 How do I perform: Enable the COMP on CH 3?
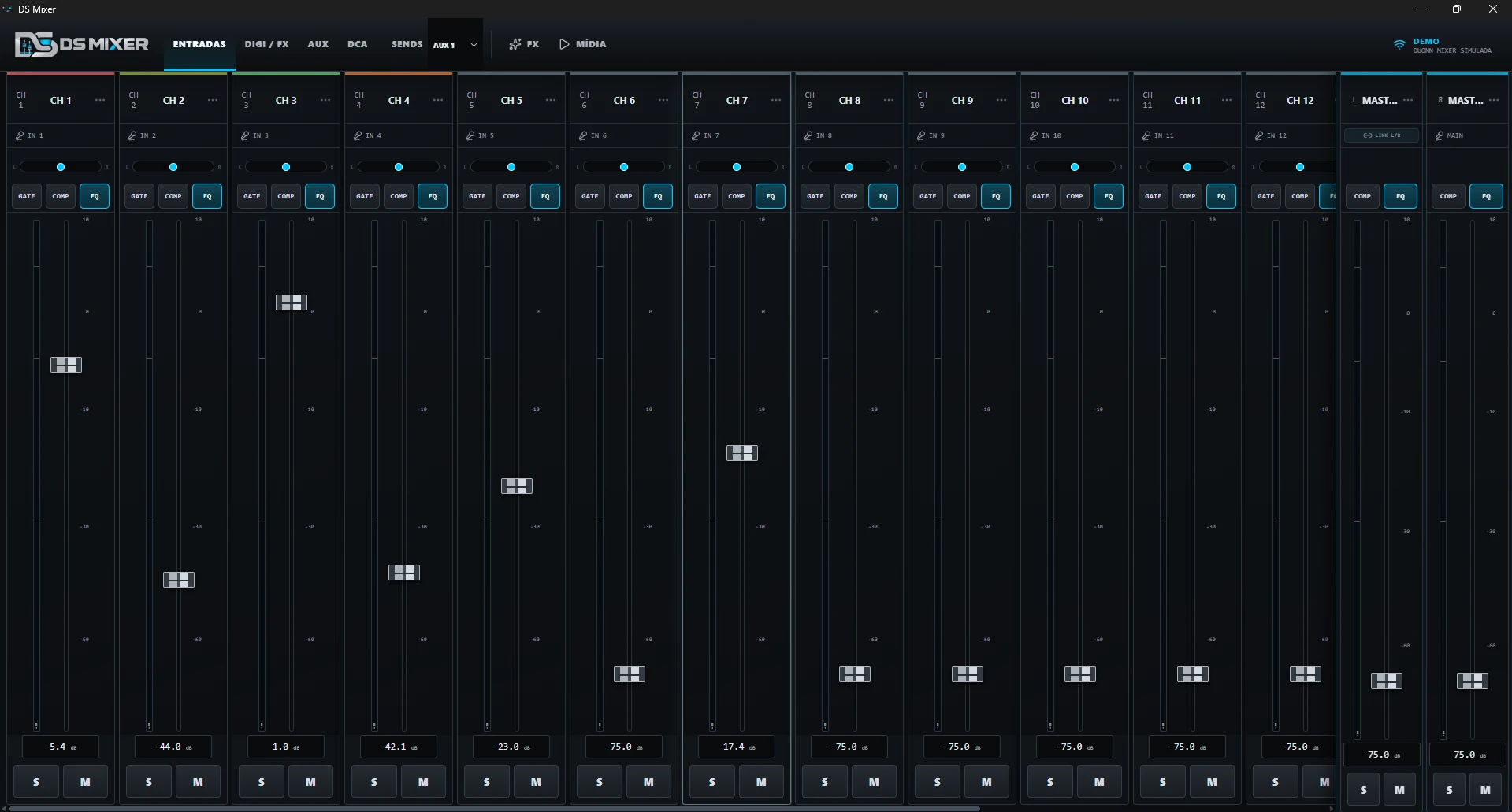pyautogui.click(x=286, y=196)
